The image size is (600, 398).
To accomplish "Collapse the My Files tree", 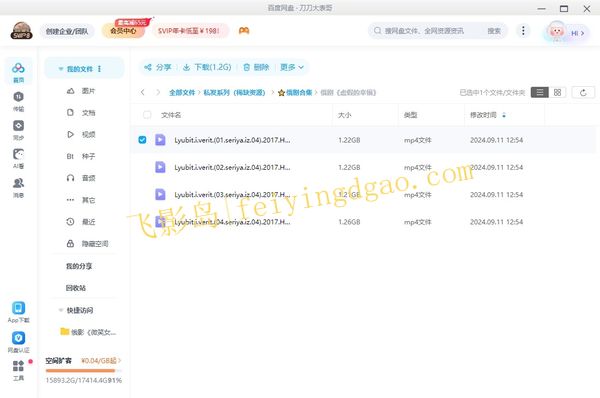I will click(x=60, y=69).
